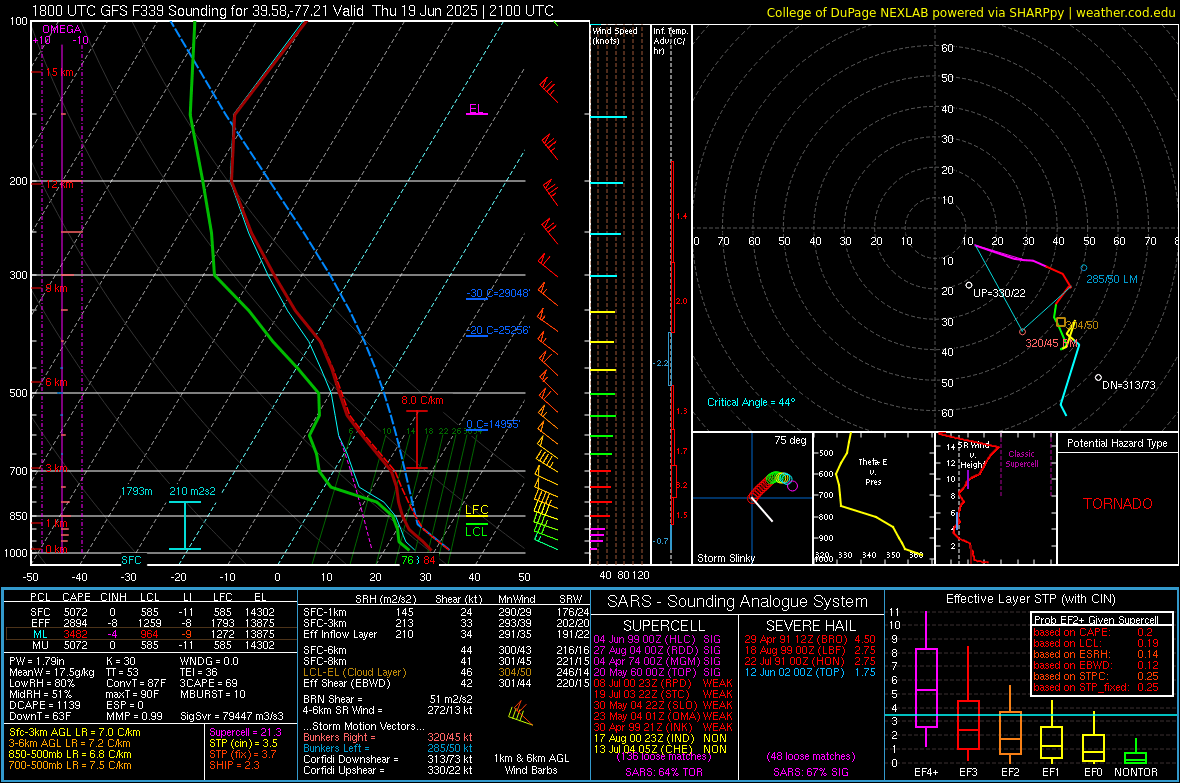Click Sfc-3km AGL LR = 7.0 C/km

pos(75,732)
